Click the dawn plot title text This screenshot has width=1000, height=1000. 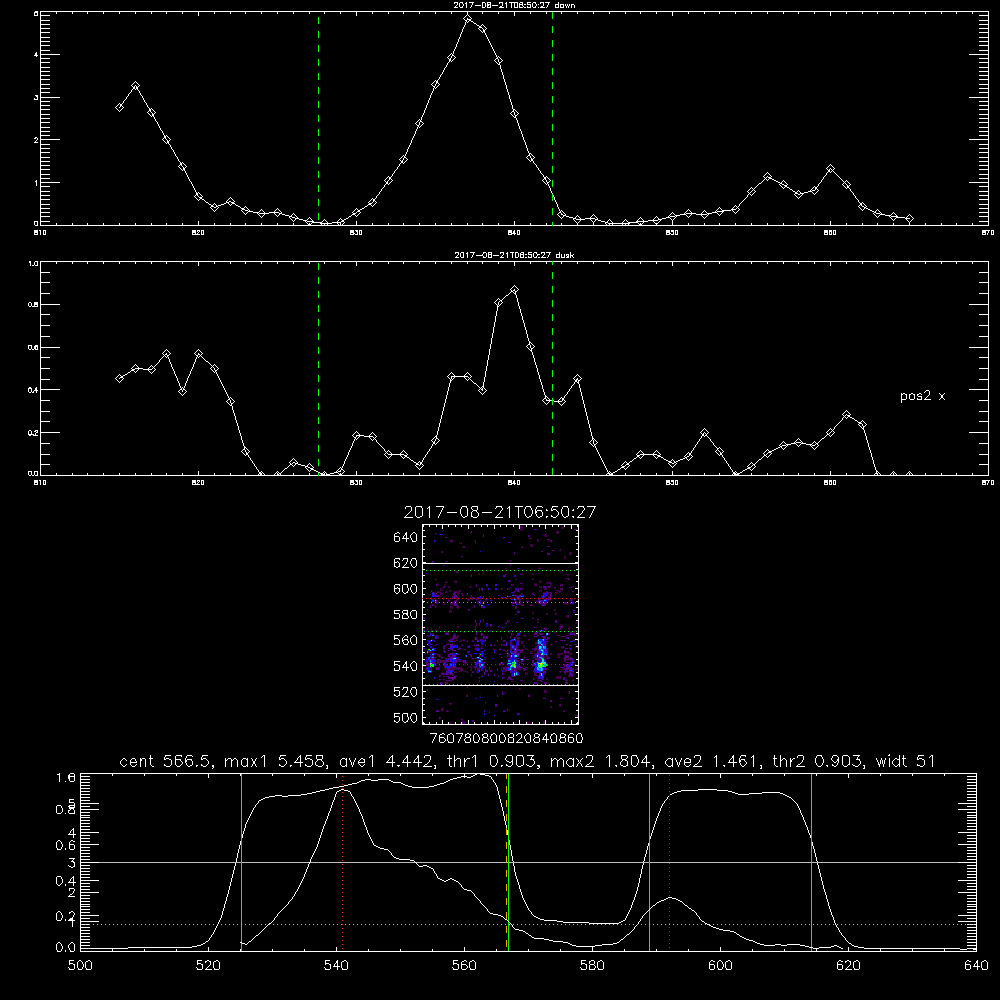(514, 4)
